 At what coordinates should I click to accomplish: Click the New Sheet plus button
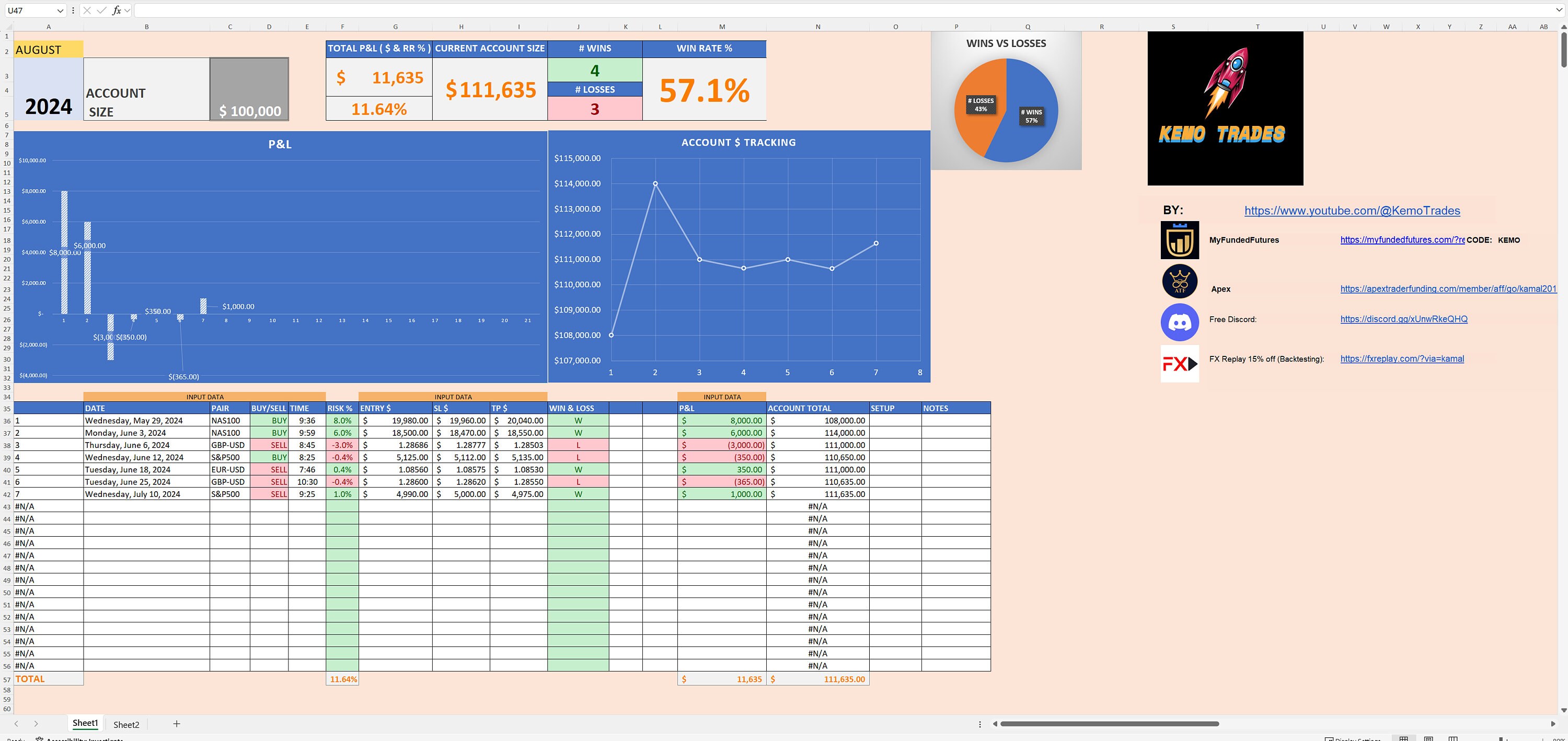177,724
